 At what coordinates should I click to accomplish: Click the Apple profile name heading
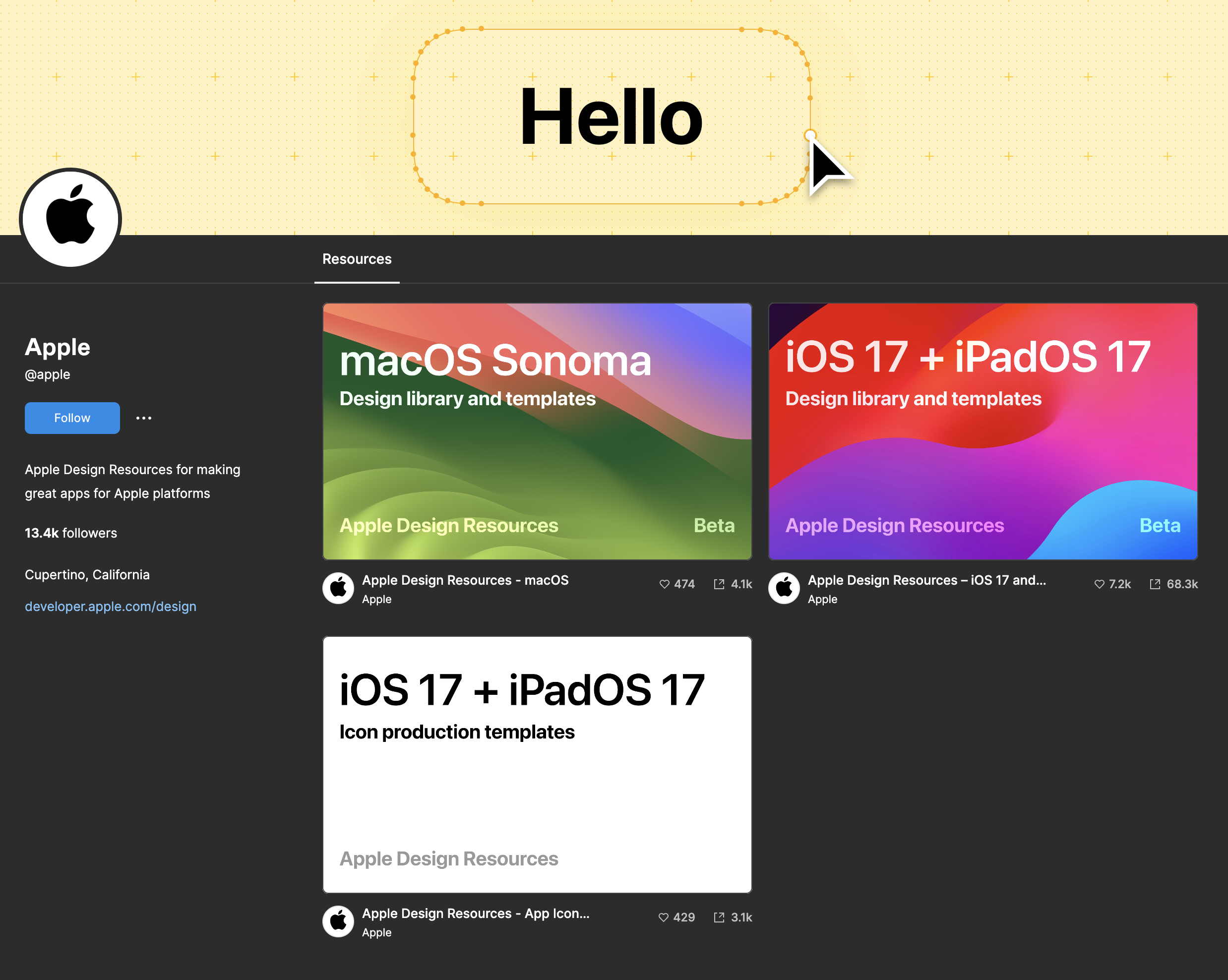click(x=58, y=347)
